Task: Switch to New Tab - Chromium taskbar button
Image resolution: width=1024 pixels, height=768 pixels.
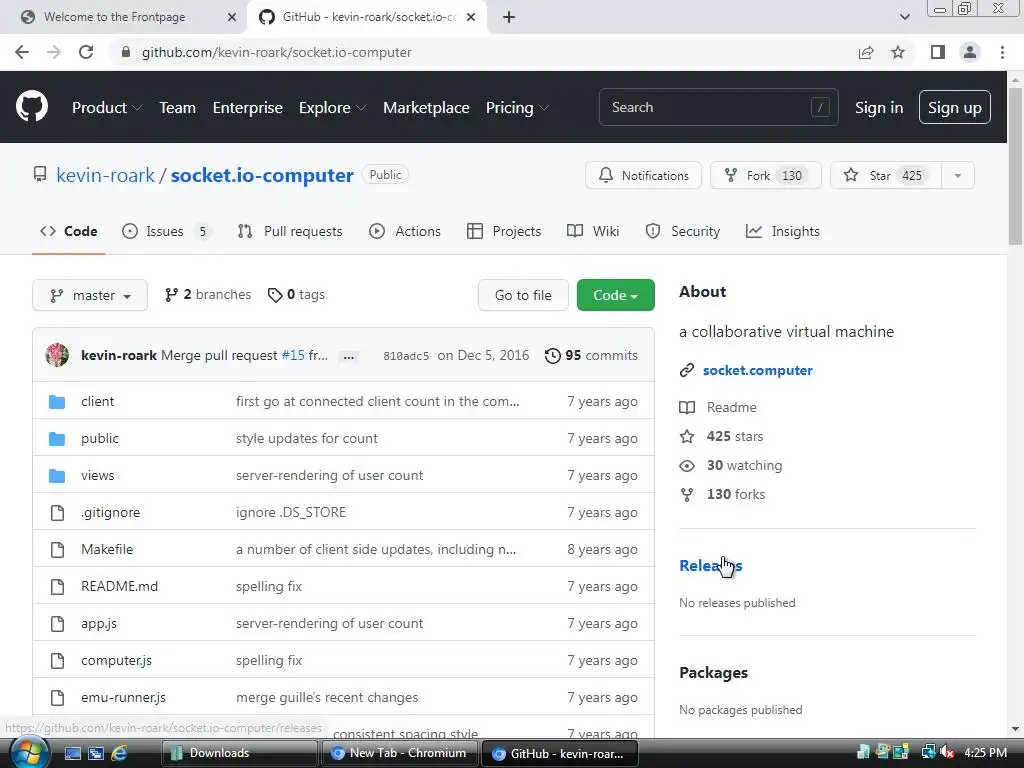Action: coord(399,753)
